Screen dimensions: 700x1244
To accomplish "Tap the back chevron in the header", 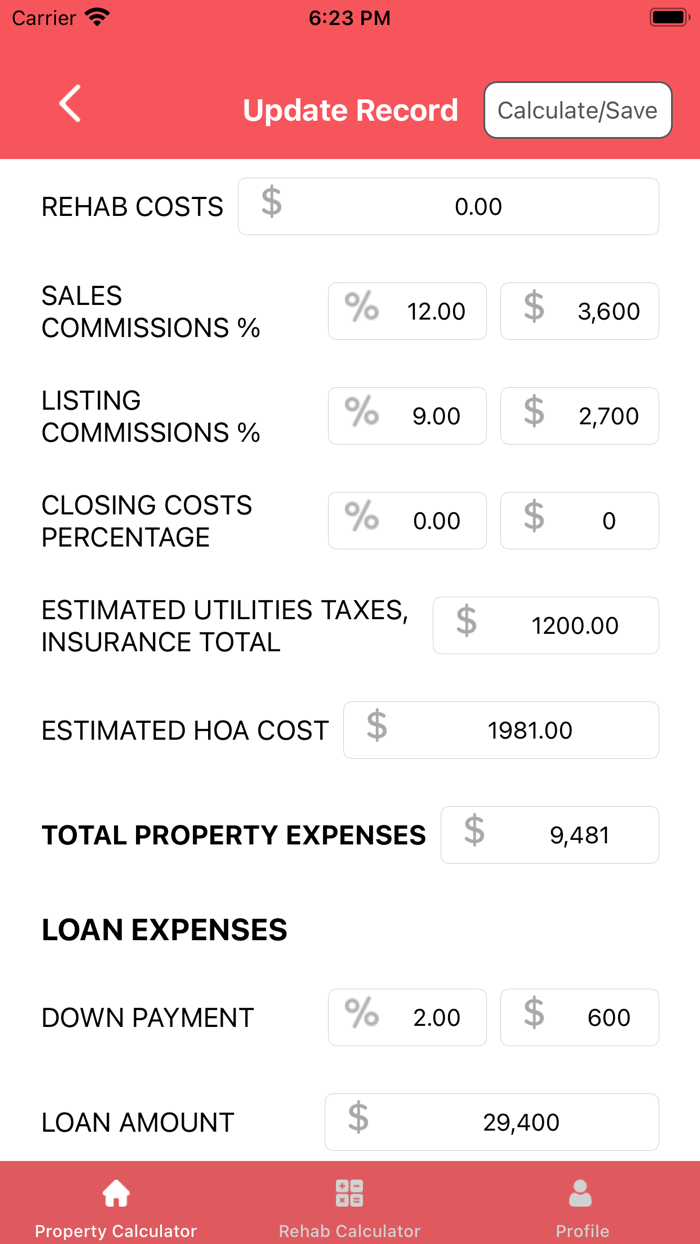I will pyautogui.click(x=69, y=103).
